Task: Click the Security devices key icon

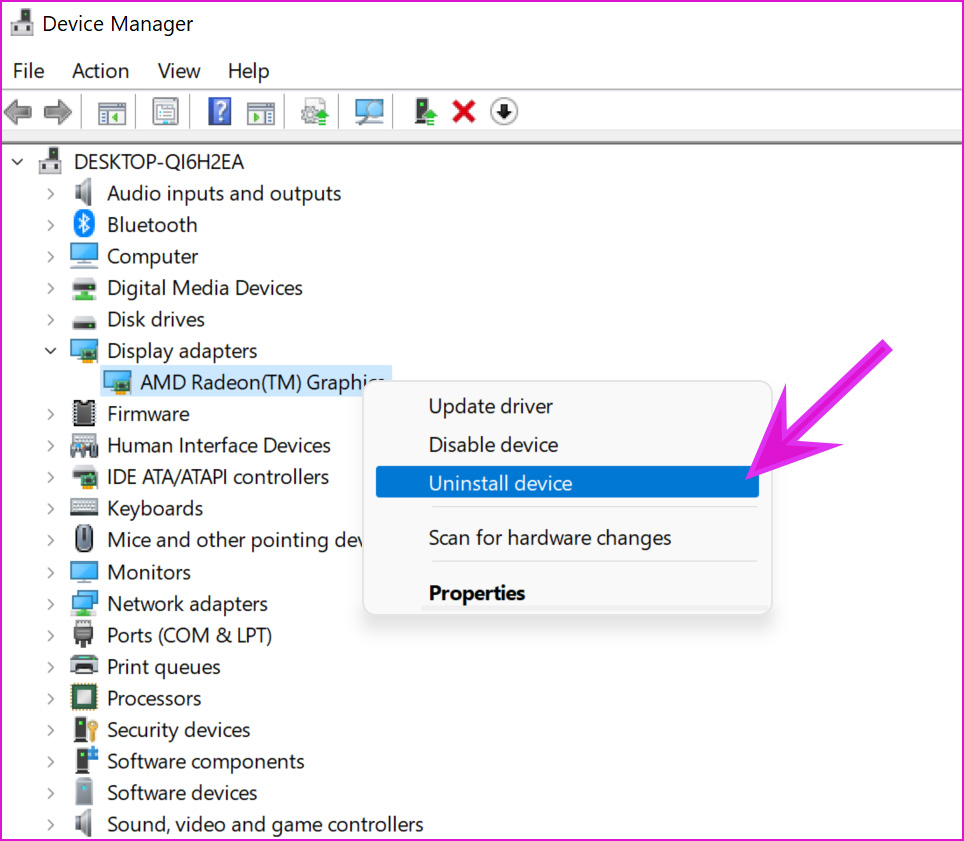Action: [85, 729]
